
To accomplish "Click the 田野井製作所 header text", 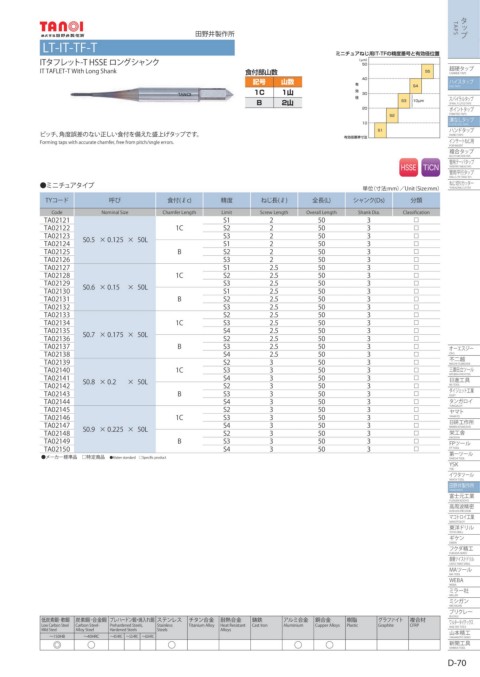I will coord(215,34).
